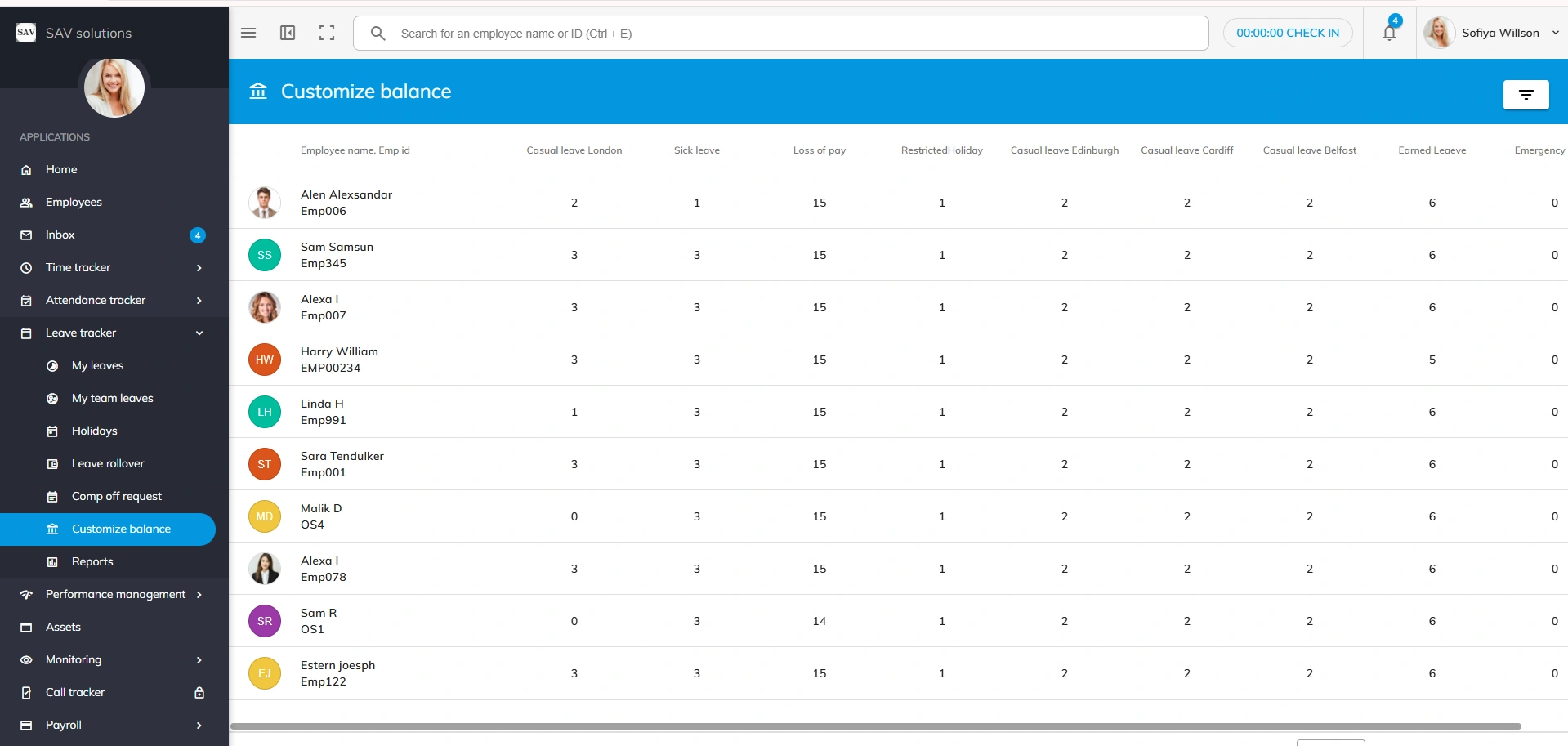The image size is (1568, 746).
Task: Open Leave rollover in the sidebar
Action: (108, 464)
